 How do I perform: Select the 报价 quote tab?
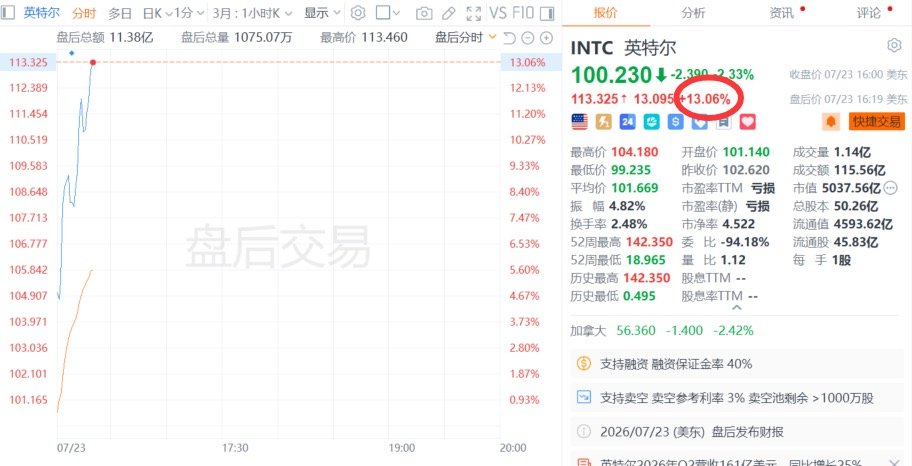click(x=605, y=13)
